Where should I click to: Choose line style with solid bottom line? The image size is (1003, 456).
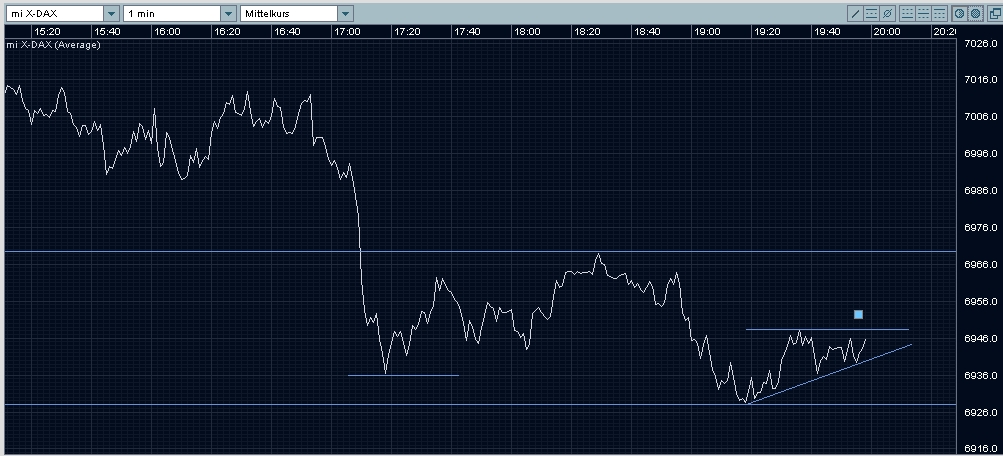point(907,13)
